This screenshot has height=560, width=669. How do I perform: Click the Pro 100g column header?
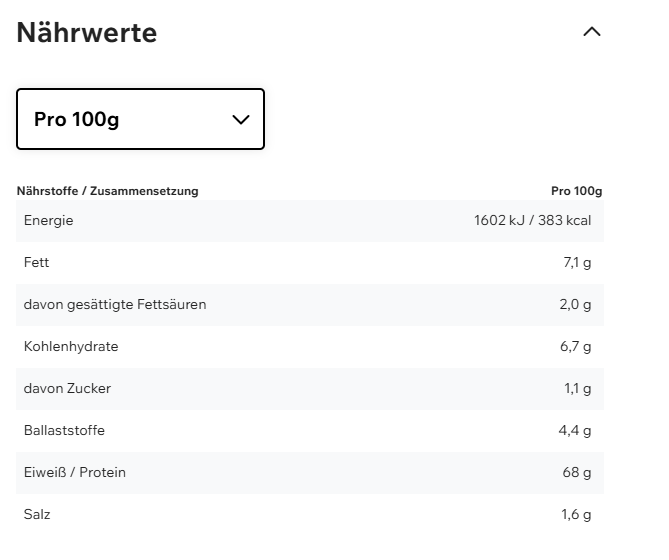pyautogui.click(x=576, y=191)
